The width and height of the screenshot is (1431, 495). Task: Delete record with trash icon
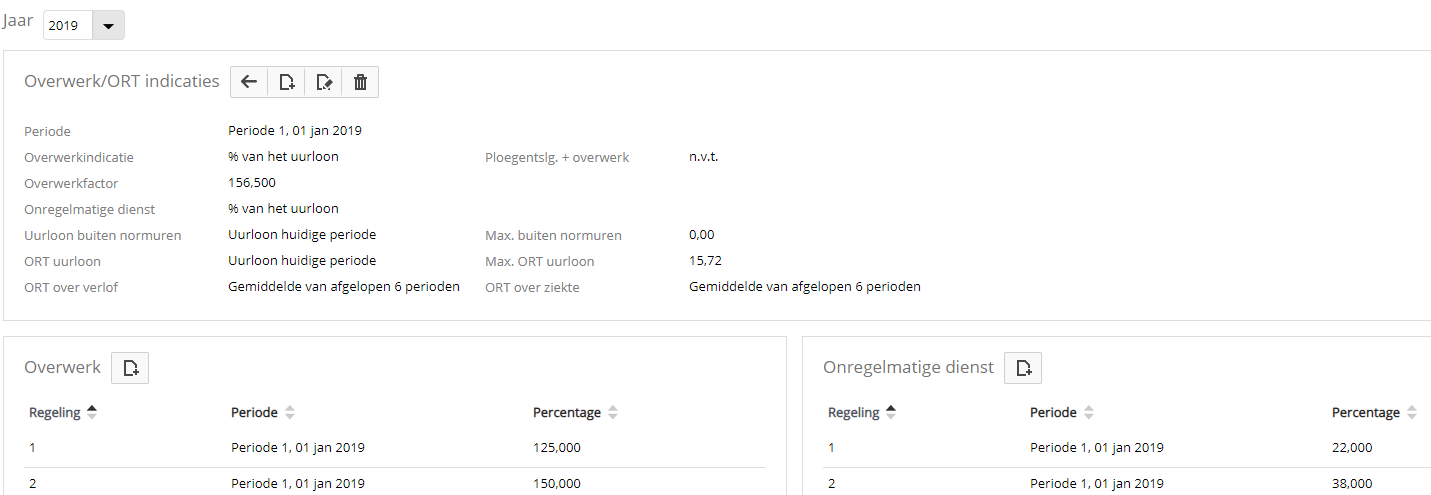tap(360, 82)
